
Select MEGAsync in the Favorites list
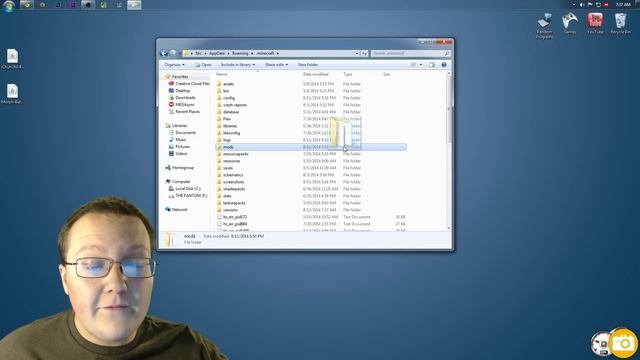[x=182, y=104]
